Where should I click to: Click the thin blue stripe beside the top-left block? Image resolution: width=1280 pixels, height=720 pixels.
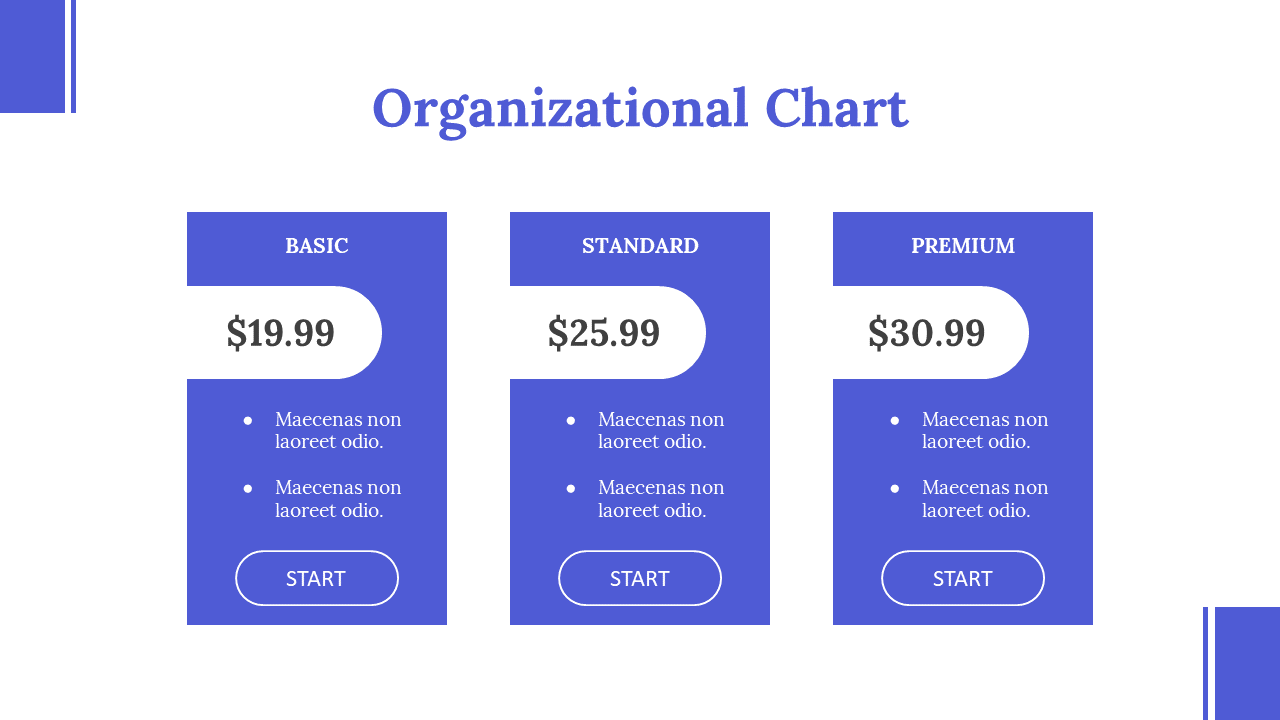pyautogui.click(x=73, y=56)
